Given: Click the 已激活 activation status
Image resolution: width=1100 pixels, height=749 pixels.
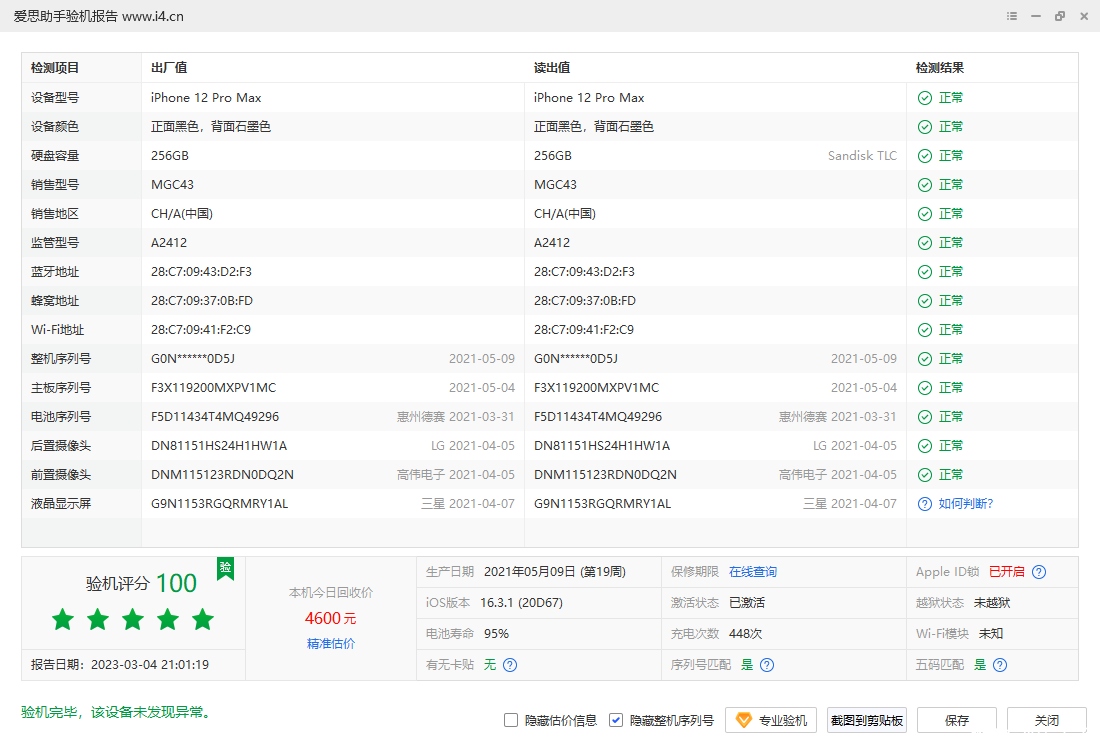Looking at the screenshot, I should (747, 603).
